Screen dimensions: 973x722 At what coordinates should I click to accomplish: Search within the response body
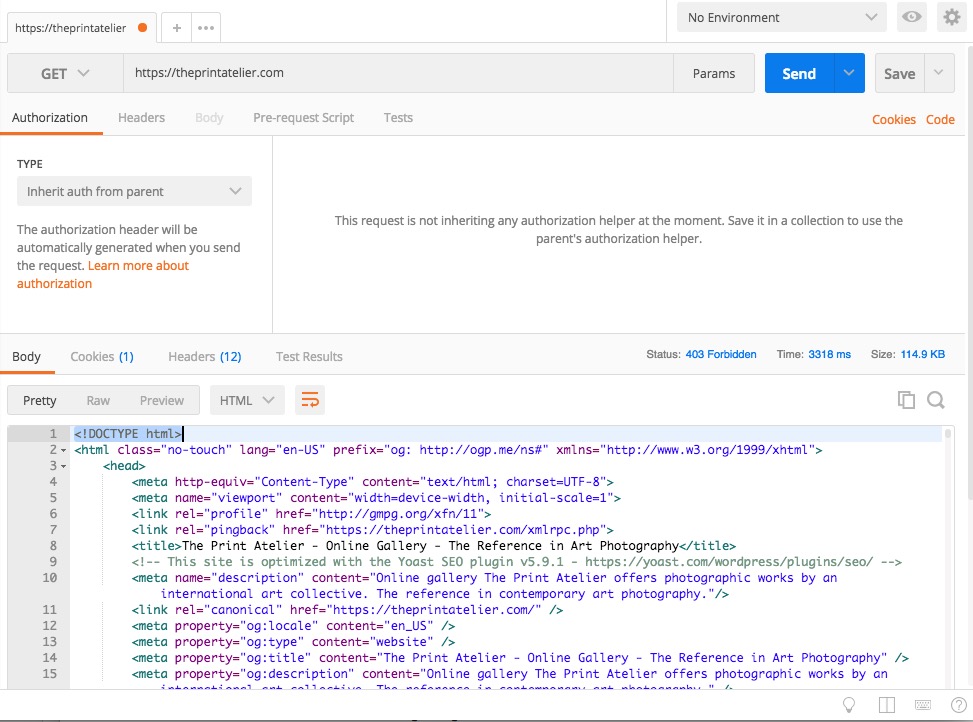coord(935,399)
